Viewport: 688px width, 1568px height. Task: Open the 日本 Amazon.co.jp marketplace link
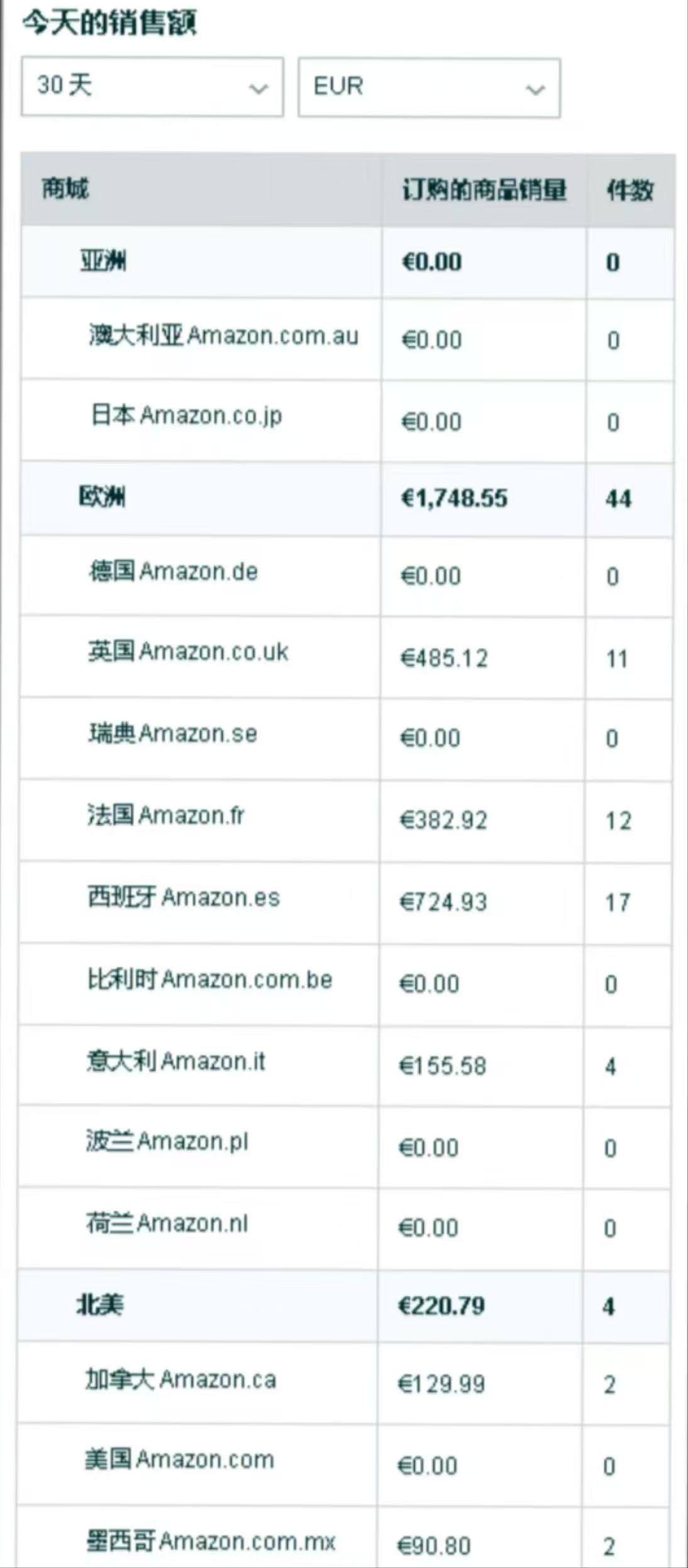(187, 416)
